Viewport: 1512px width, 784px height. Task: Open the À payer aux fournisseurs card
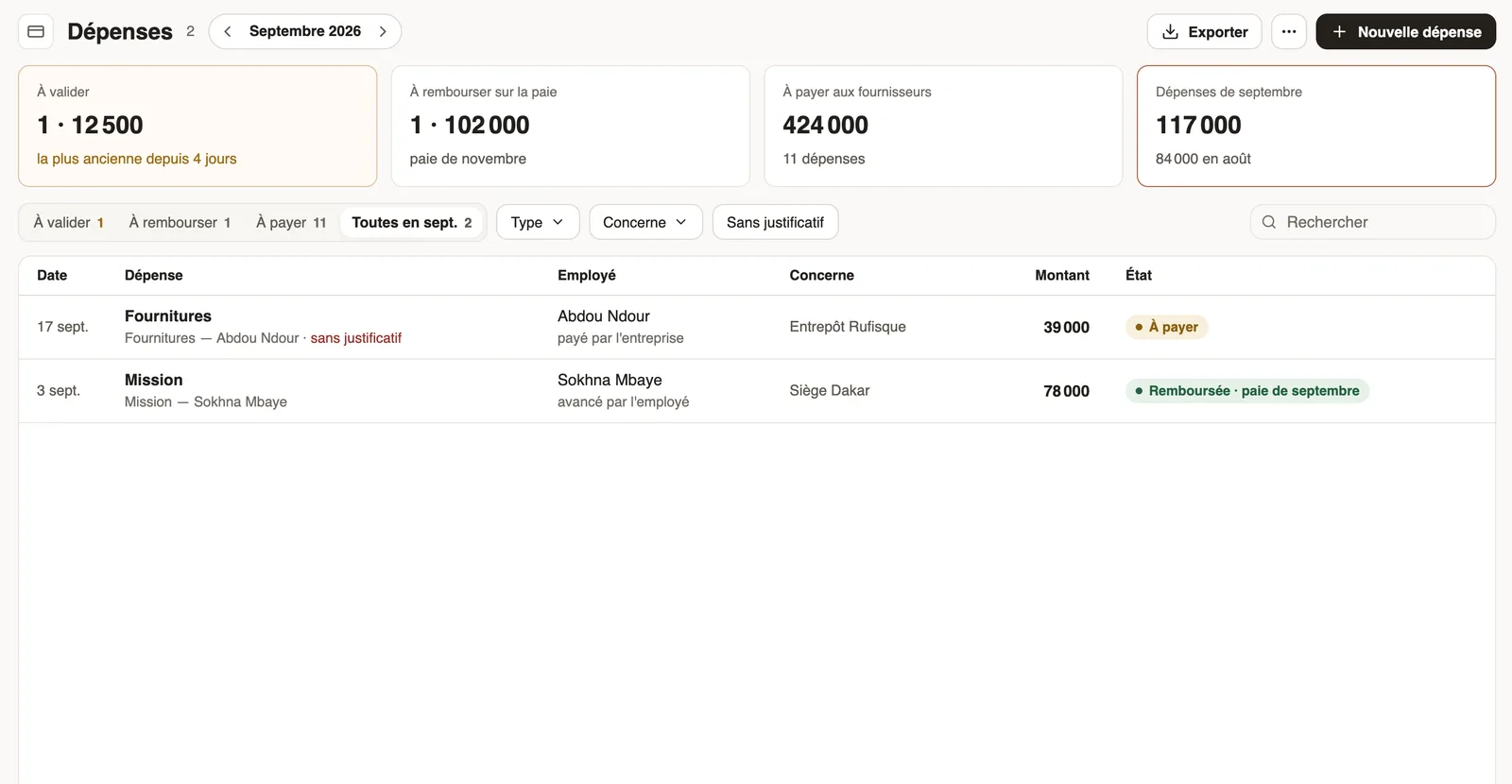coord(943,126)
